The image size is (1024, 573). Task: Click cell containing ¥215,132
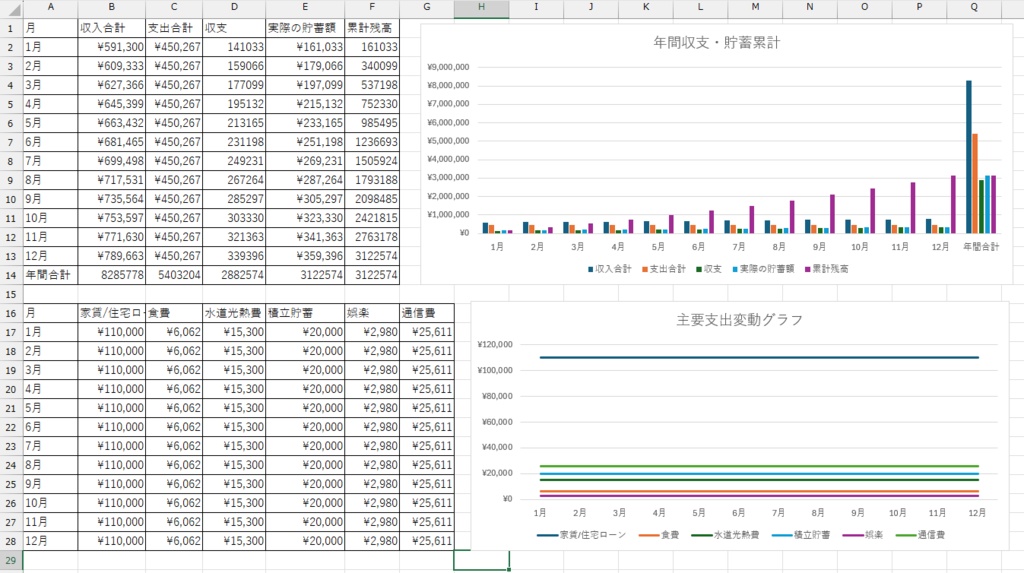pos(305,104)
